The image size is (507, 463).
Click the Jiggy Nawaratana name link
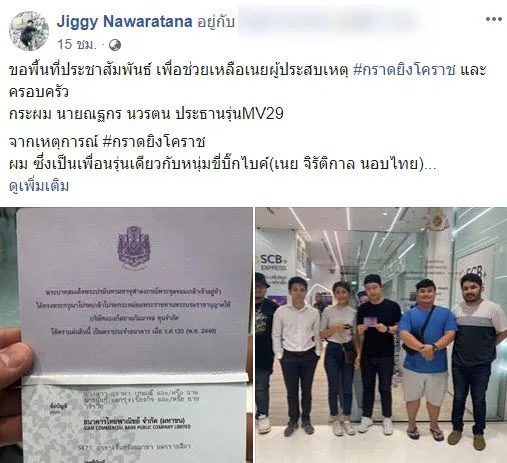tap(125, 22)
